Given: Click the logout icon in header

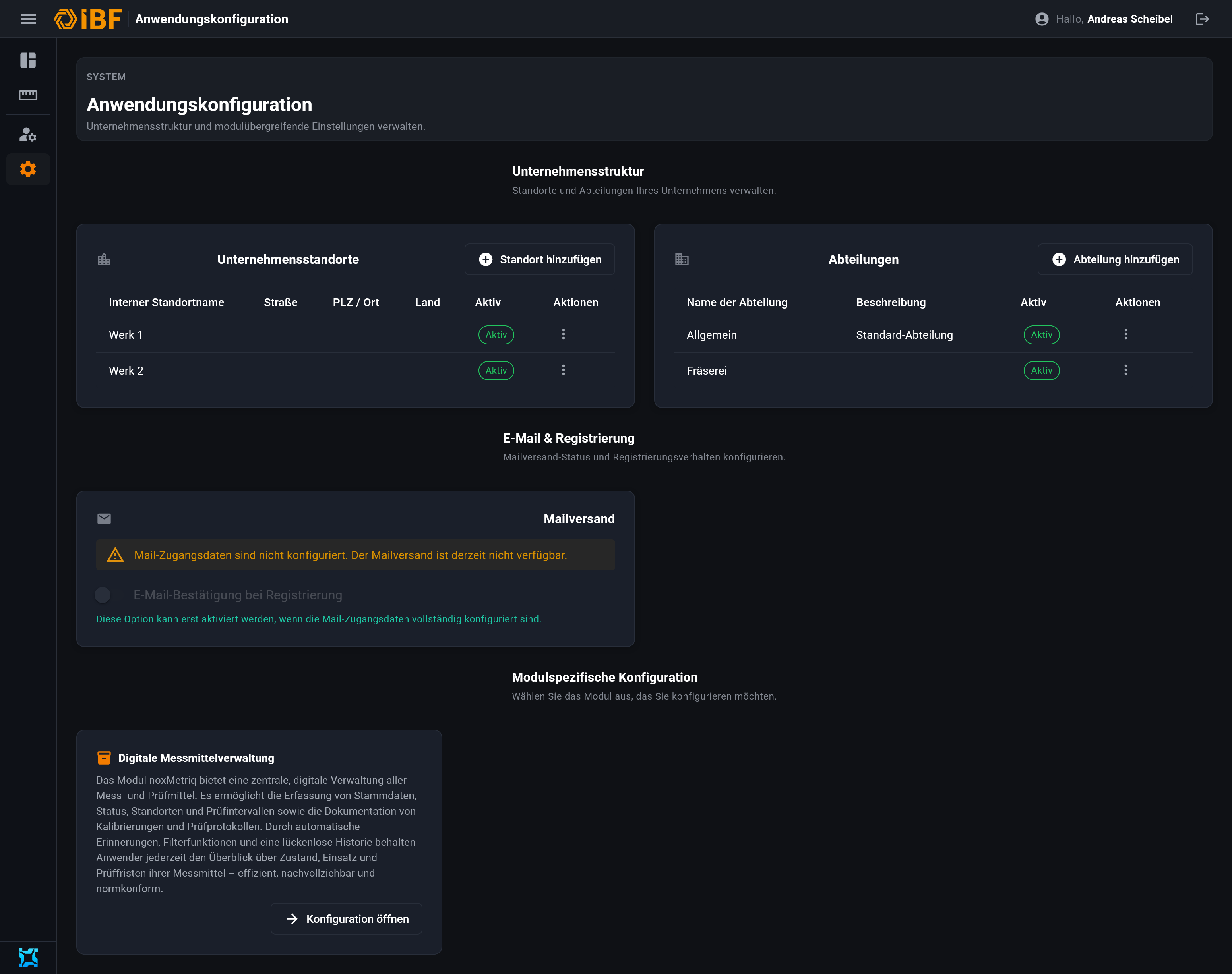Looking at the screenshot, I should coord(1202,19).
